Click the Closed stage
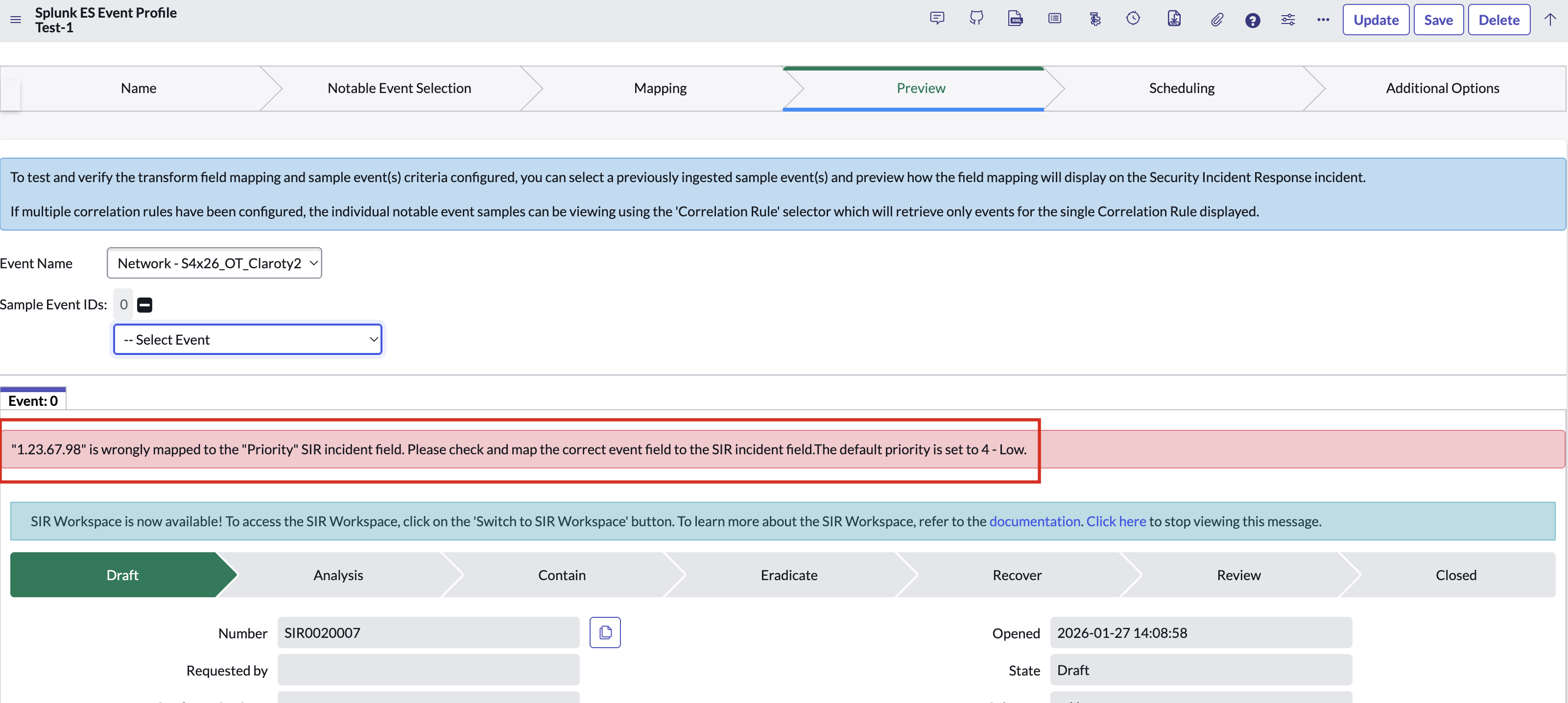1568x703 pixels. click(1456, 575)
